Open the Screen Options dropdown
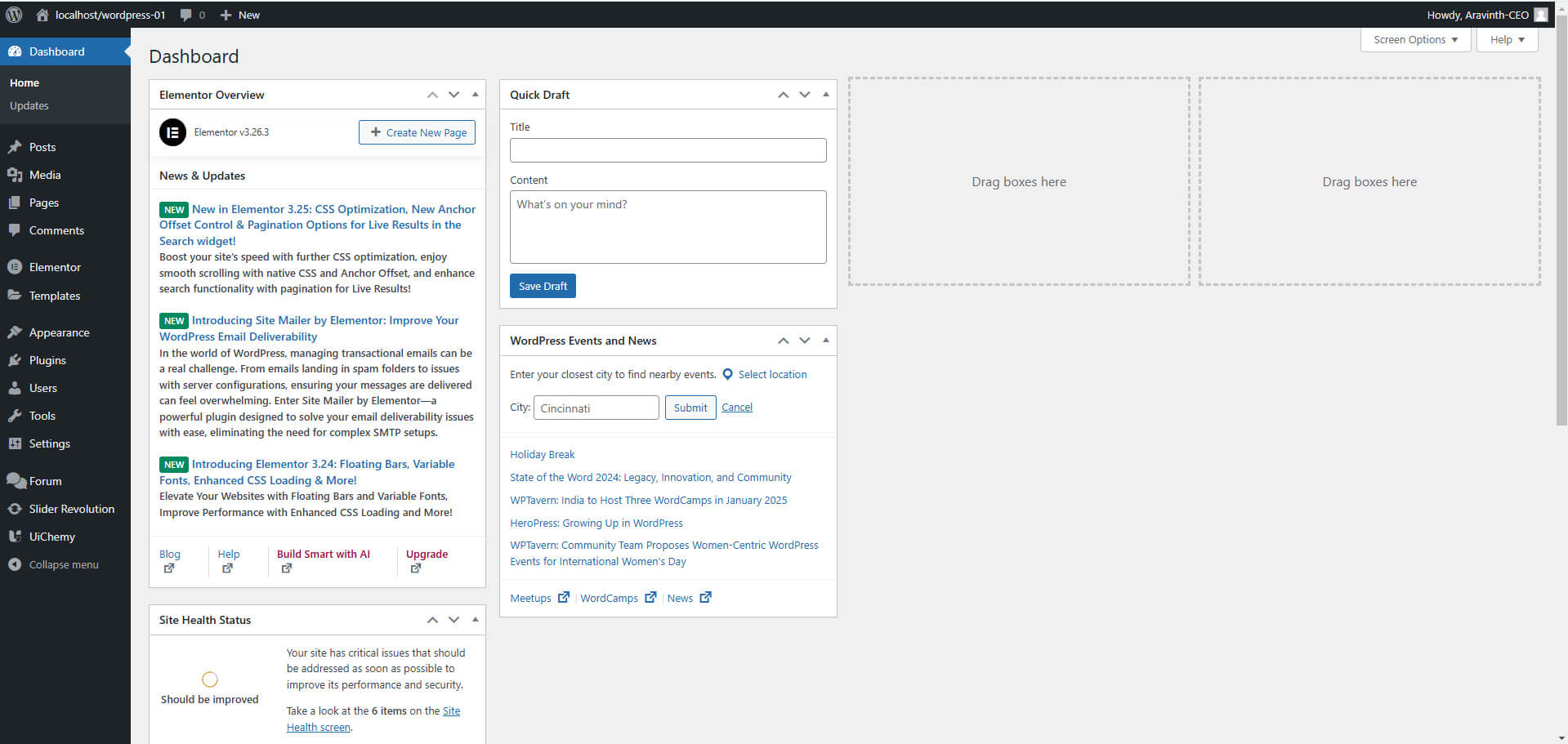Image resolution: width=1568 pixels, height=744 pixels. (1415, 40)
